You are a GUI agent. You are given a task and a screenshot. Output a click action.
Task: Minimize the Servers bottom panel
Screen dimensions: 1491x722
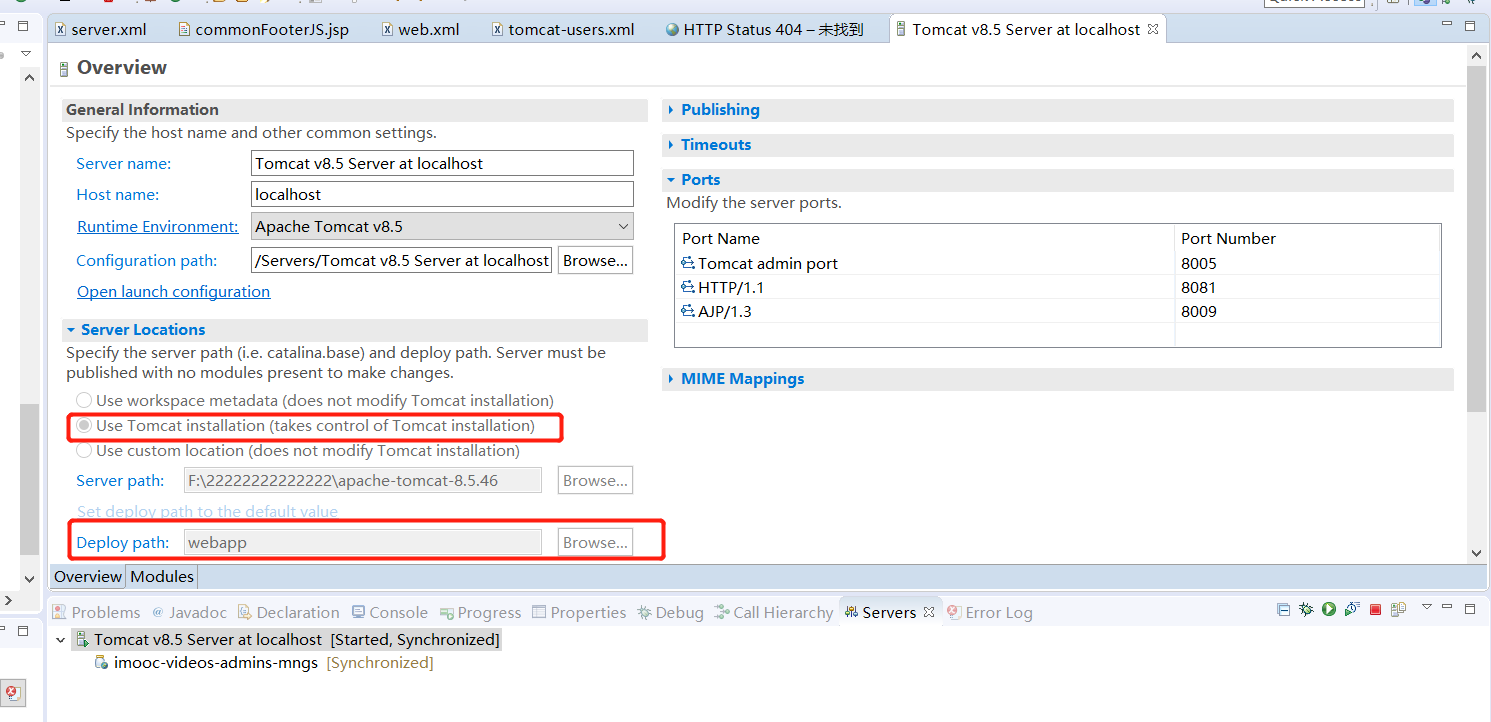[1447, 606]
